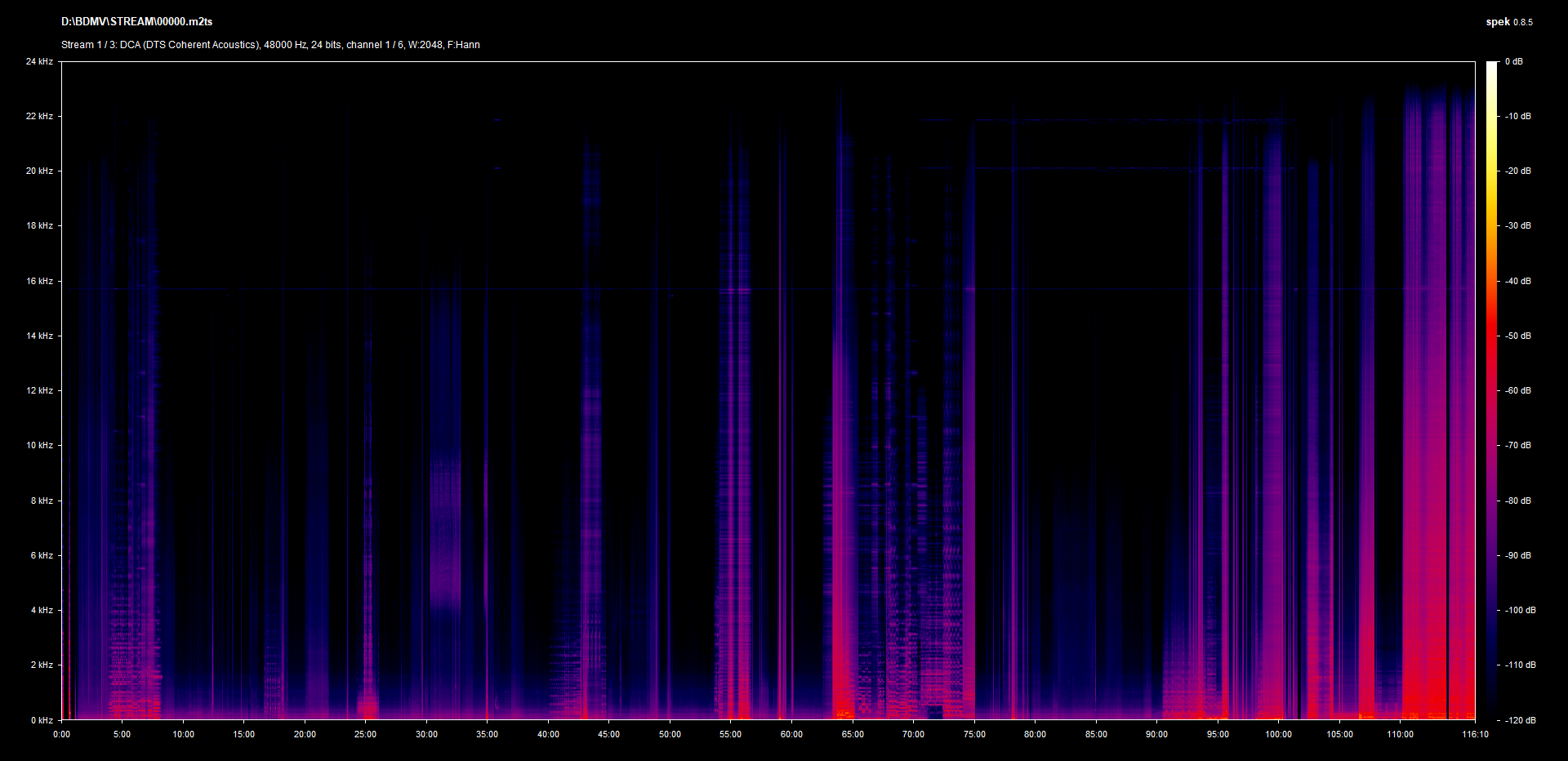Click the 0 dB scale label

1513,61
